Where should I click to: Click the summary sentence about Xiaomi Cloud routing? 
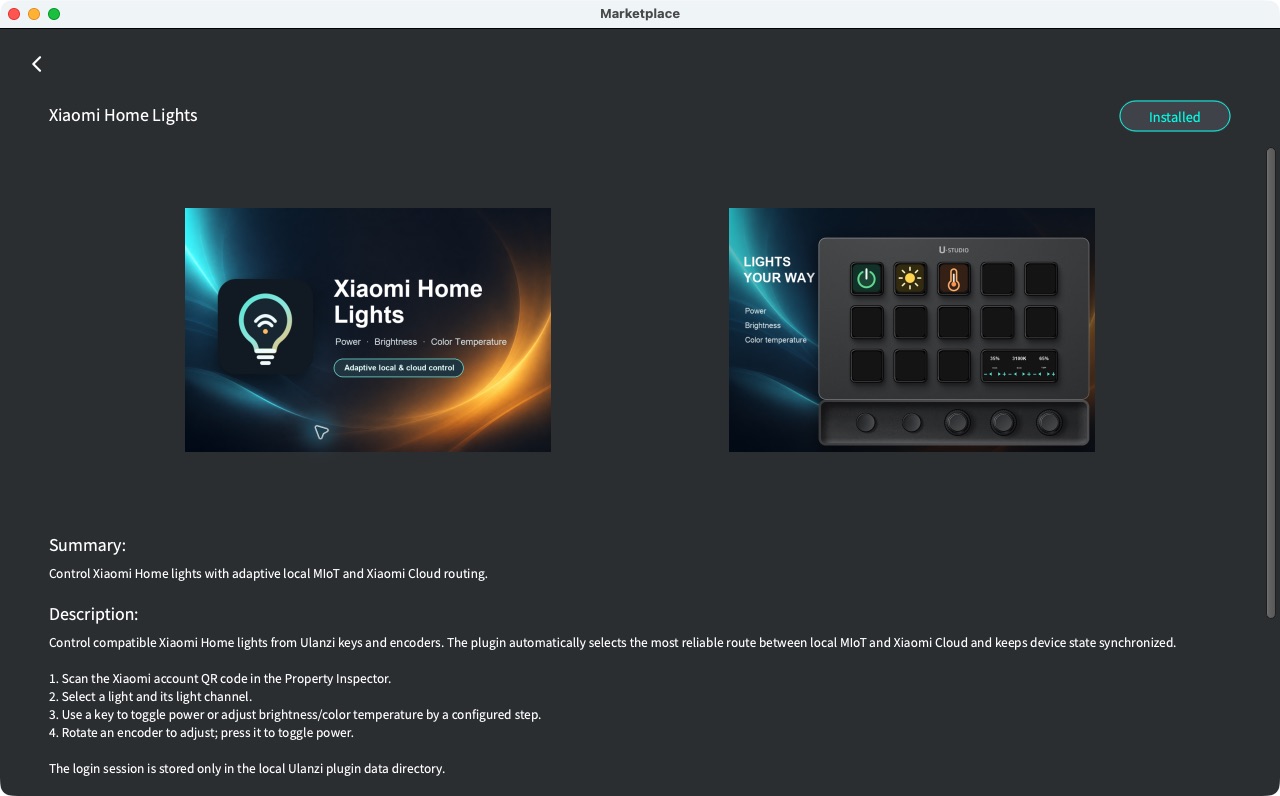(x=268, y=574)
